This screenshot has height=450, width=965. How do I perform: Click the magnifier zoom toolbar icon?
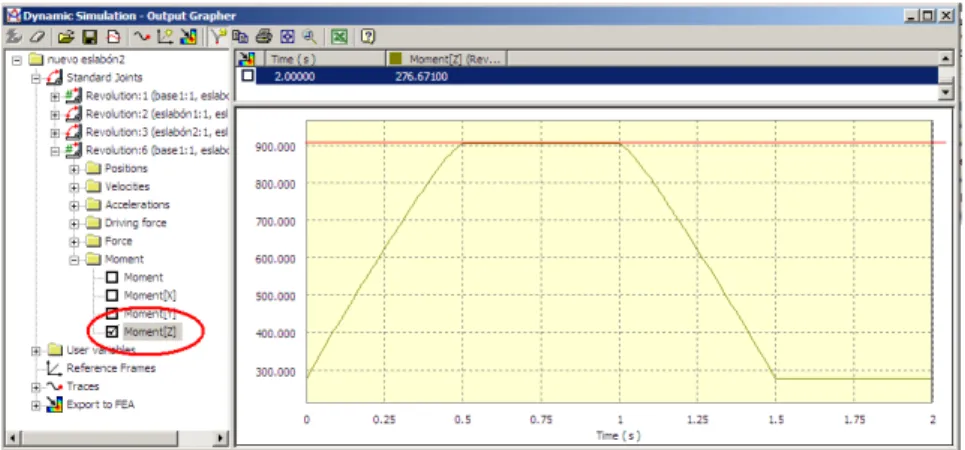tap(310, 37)
